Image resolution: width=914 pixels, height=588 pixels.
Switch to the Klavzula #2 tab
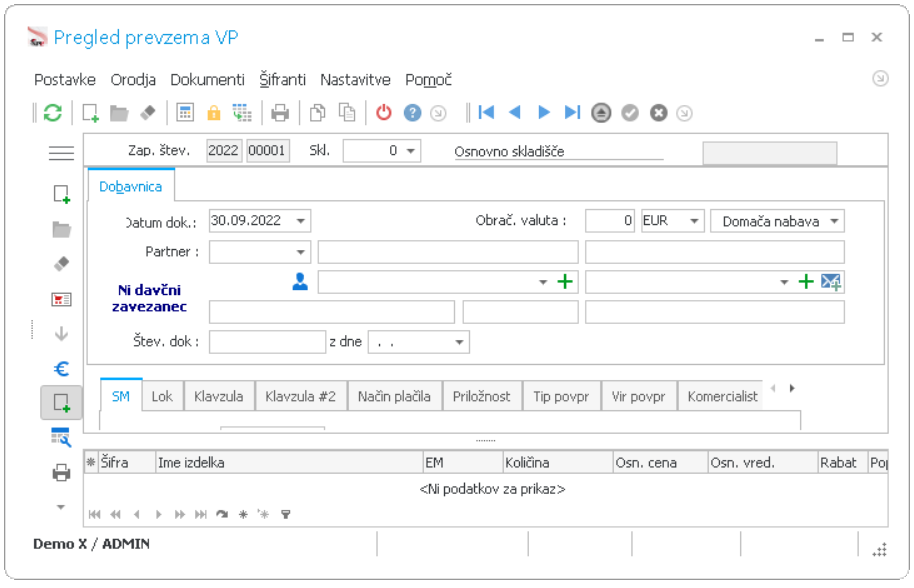(x=301, y=396)
